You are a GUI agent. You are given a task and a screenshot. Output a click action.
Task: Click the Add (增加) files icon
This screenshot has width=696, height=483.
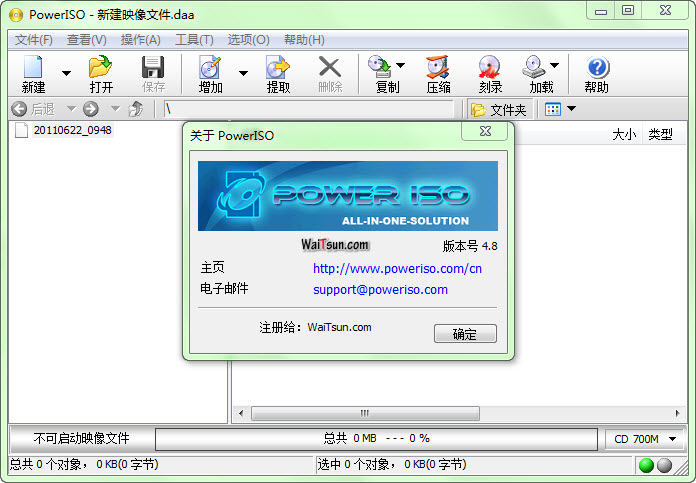[210, 68]
